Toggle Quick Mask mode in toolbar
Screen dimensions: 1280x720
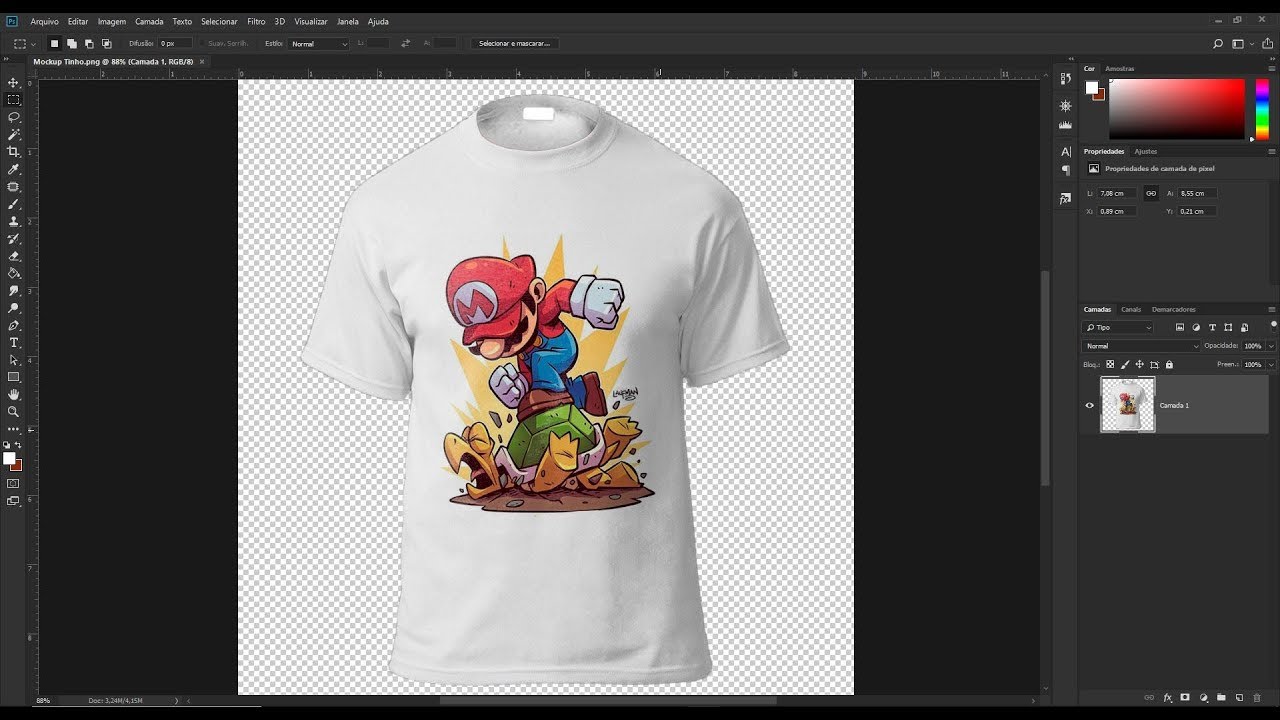pos(13,483)
